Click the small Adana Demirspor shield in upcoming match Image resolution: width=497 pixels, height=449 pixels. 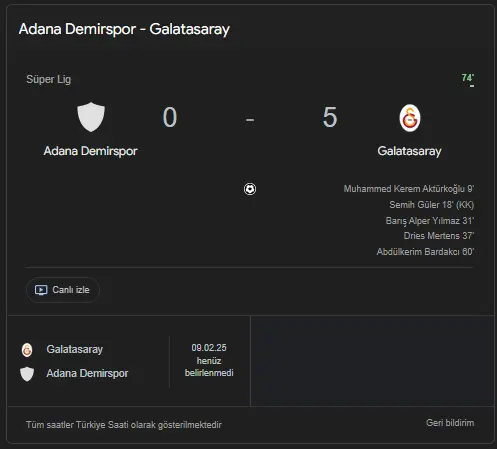[x=27, y=374]
